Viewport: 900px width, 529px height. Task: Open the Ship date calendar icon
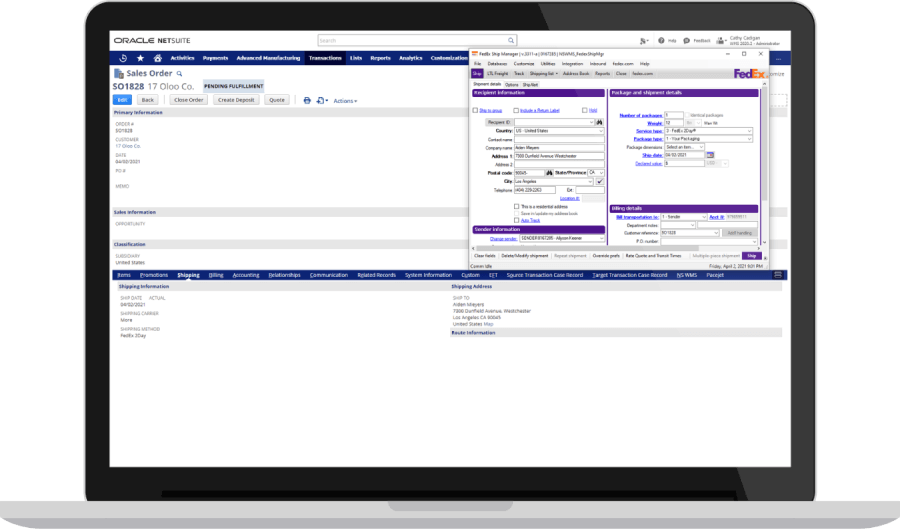710,155
